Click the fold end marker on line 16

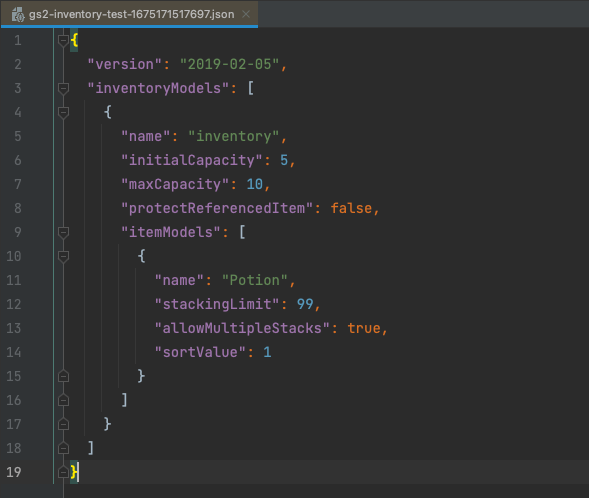[63, 400]
